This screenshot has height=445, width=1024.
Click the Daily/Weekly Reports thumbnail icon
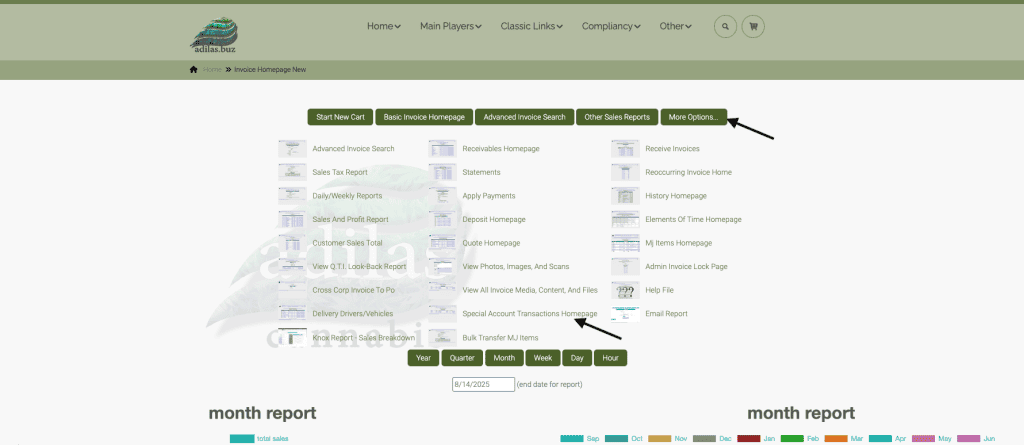[292, 195]
